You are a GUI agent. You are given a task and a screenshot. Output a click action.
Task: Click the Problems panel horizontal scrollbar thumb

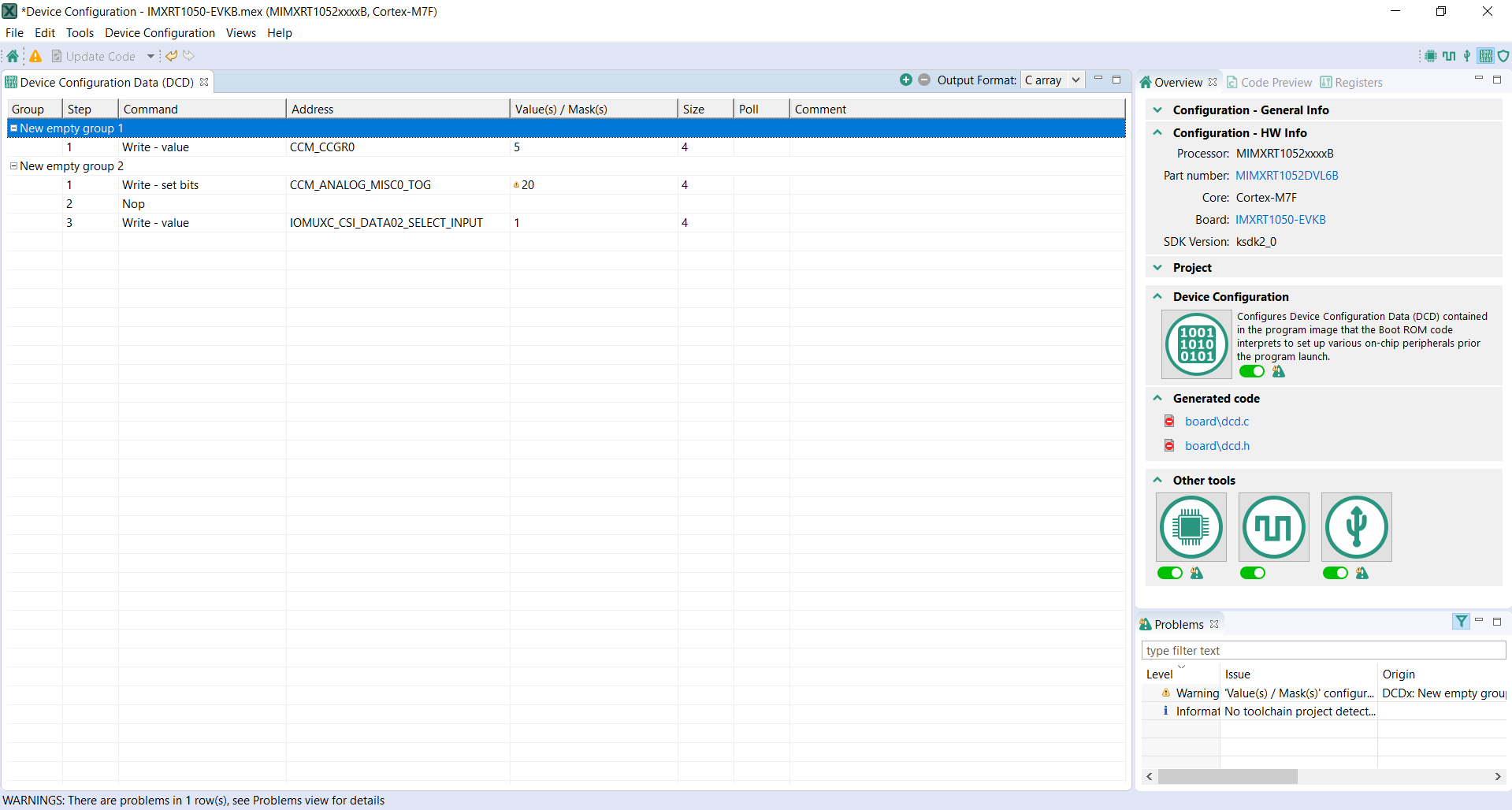1228,776
